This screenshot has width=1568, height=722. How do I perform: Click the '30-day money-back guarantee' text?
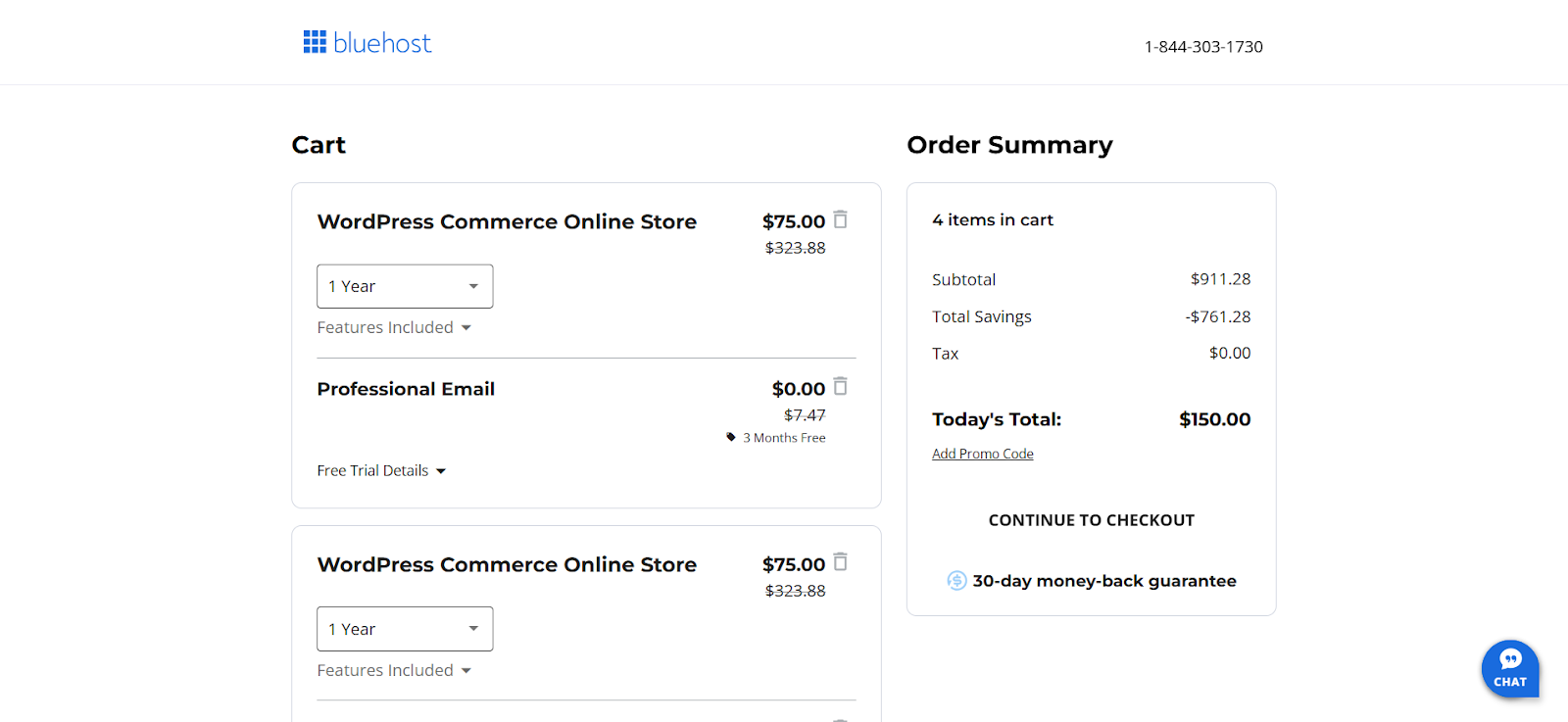point(1104,581)
